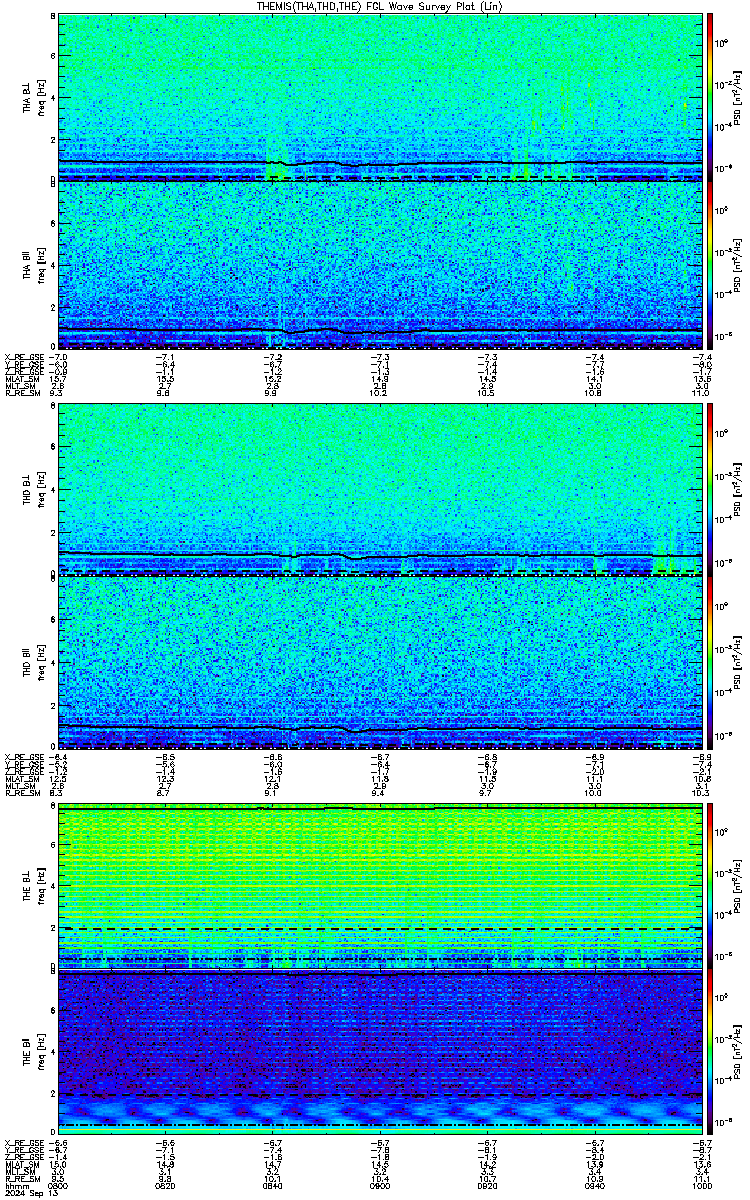Click the THD B-perpendicular spectrogram panel
The width and height of the screenshot is (750, 1200).
pyautogui.click(x=381, y=490)
